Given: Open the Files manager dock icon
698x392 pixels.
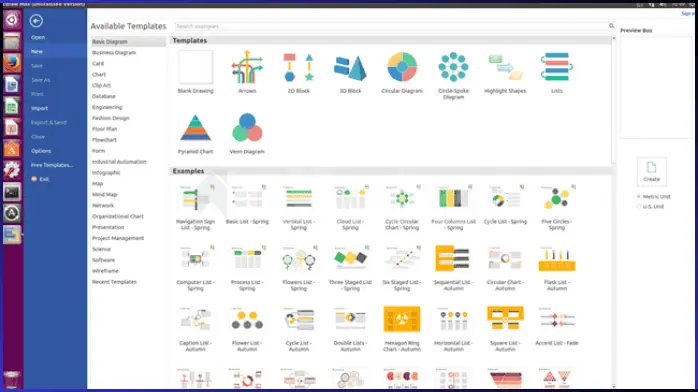Looking at the screenshot, I should tap(12, 41).
